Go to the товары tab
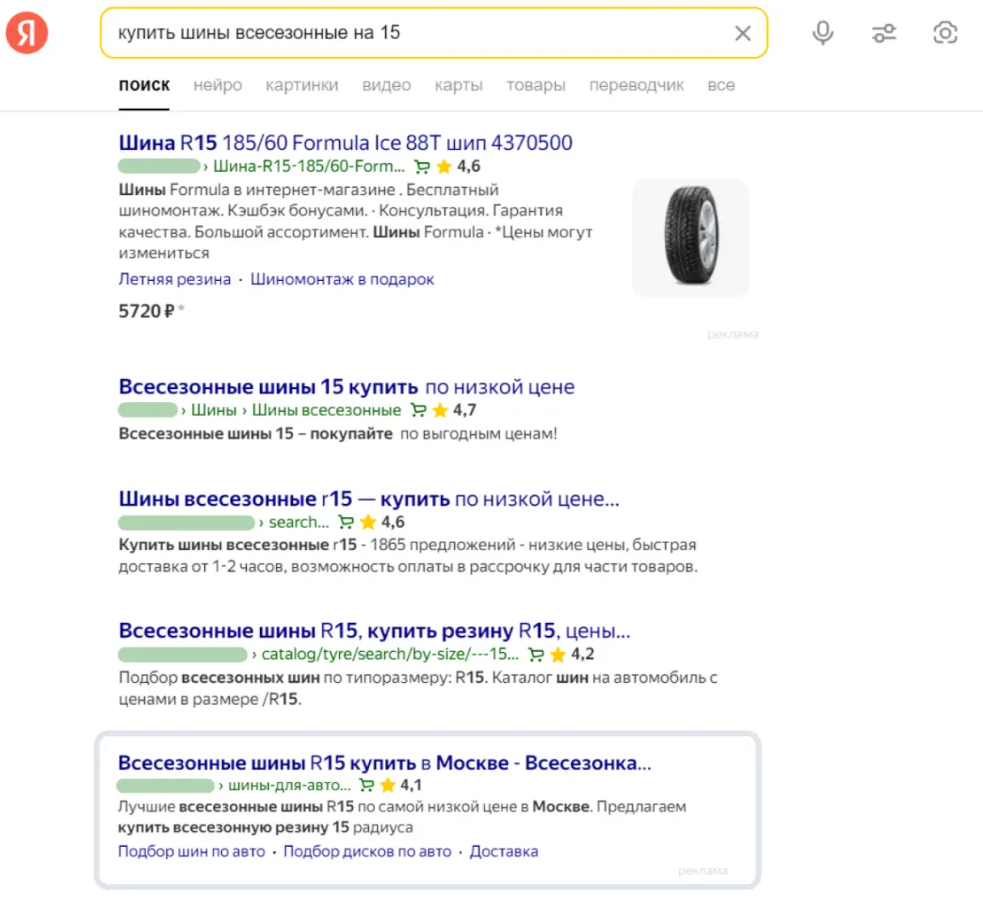983x905 pixels. pos(536,85)
